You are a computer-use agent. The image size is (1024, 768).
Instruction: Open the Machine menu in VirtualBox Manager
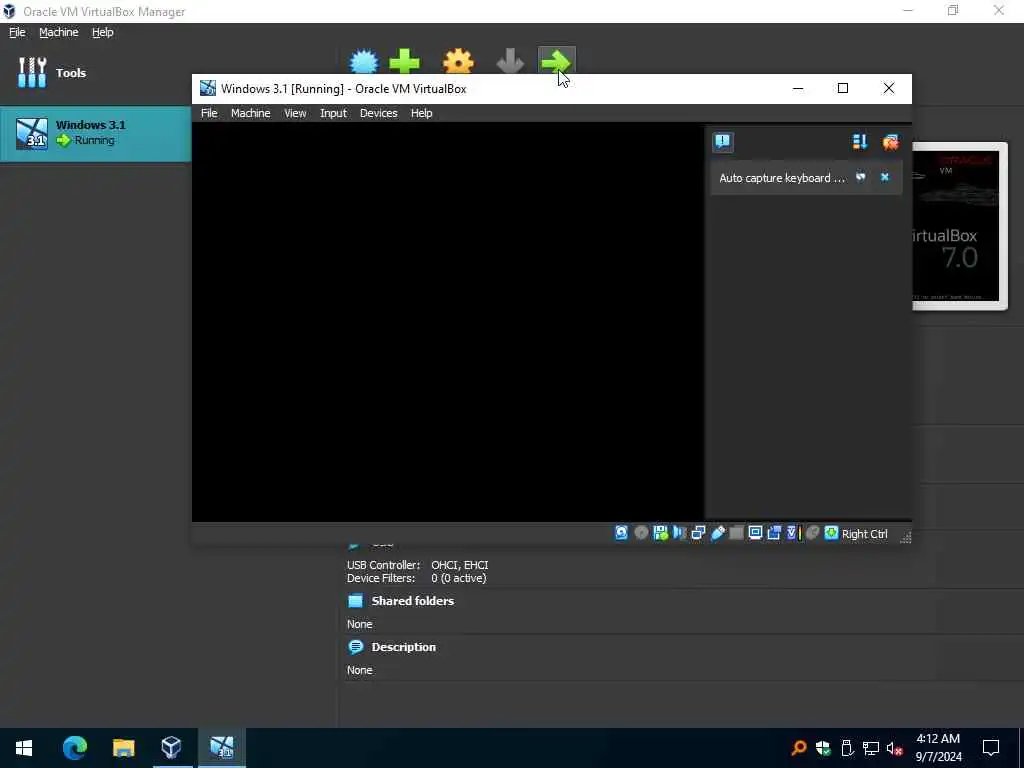click(x=59, y=32)
